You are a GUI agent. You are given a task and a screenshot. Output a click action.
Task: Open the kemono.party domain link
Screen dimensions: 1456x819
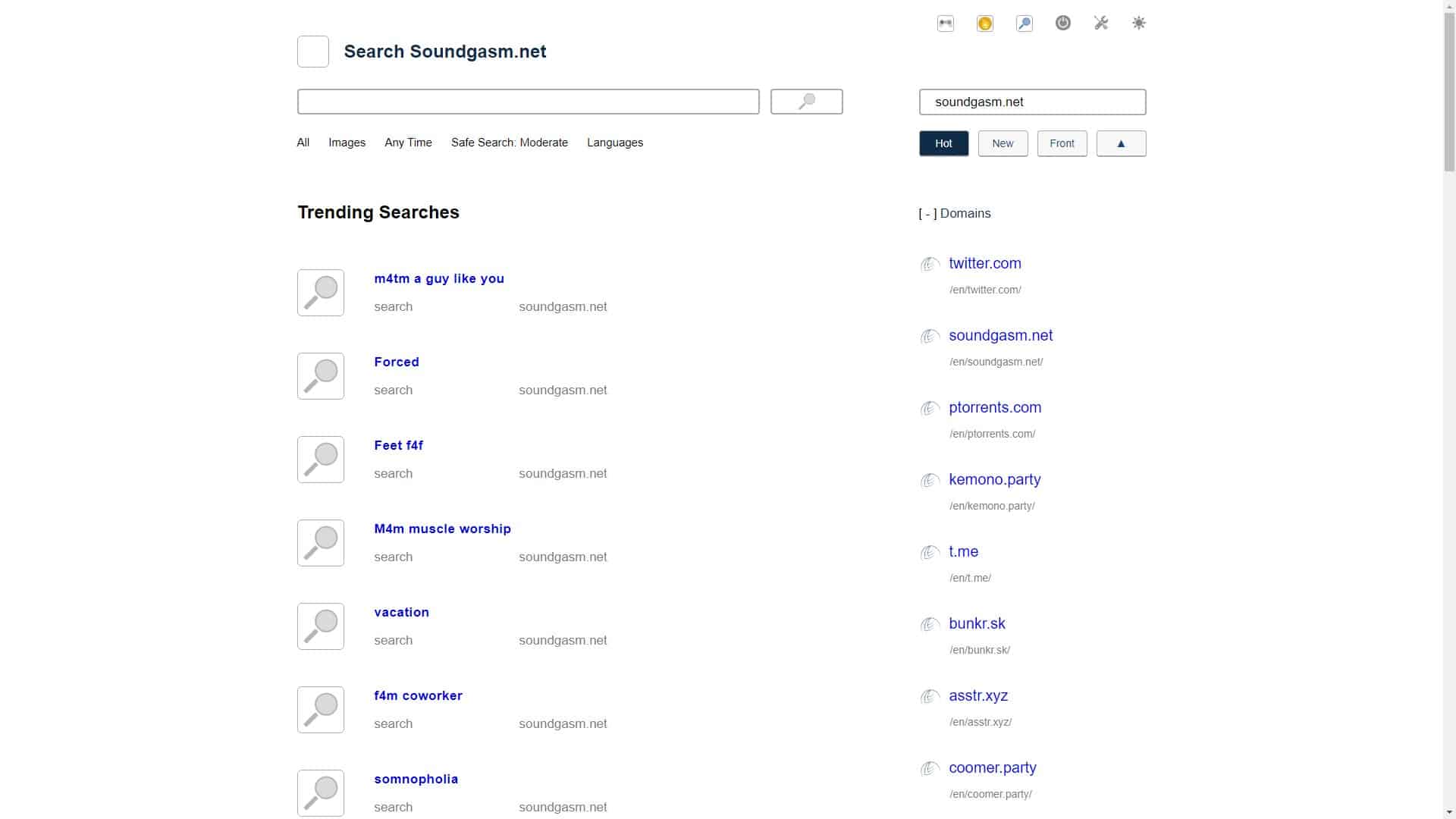994,479
